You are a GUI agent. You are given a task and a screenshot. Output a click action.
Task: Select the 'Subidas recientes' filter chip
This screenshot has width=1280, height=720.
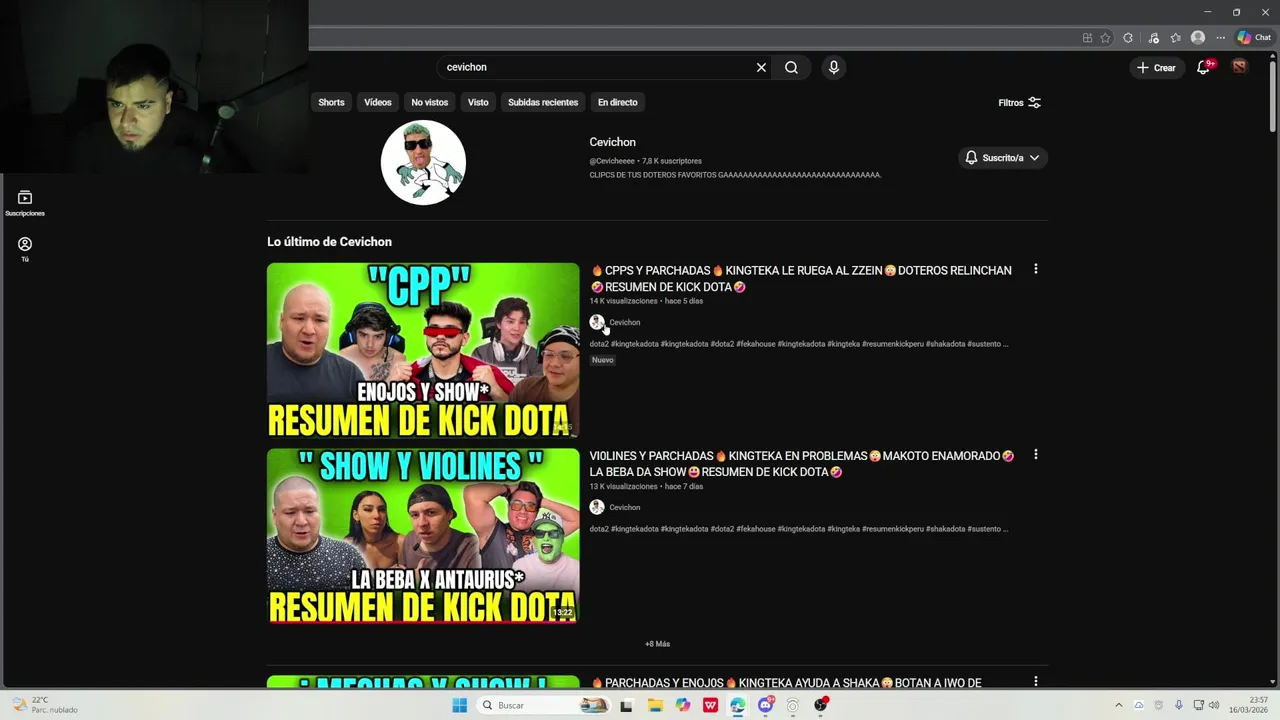click(543, 102)
